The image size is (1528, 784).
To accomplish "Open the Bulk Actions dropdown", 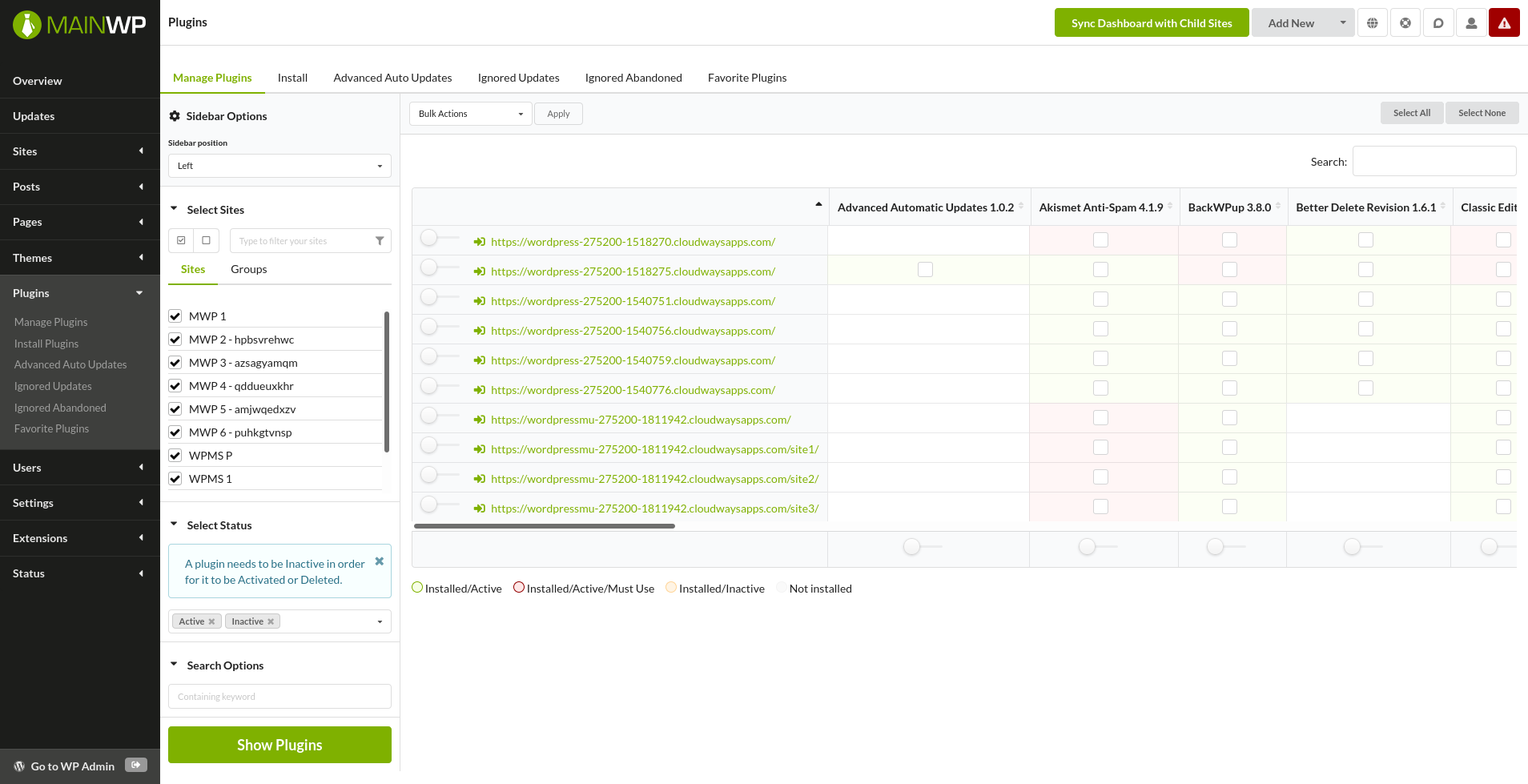I will [x=469, y=113].
